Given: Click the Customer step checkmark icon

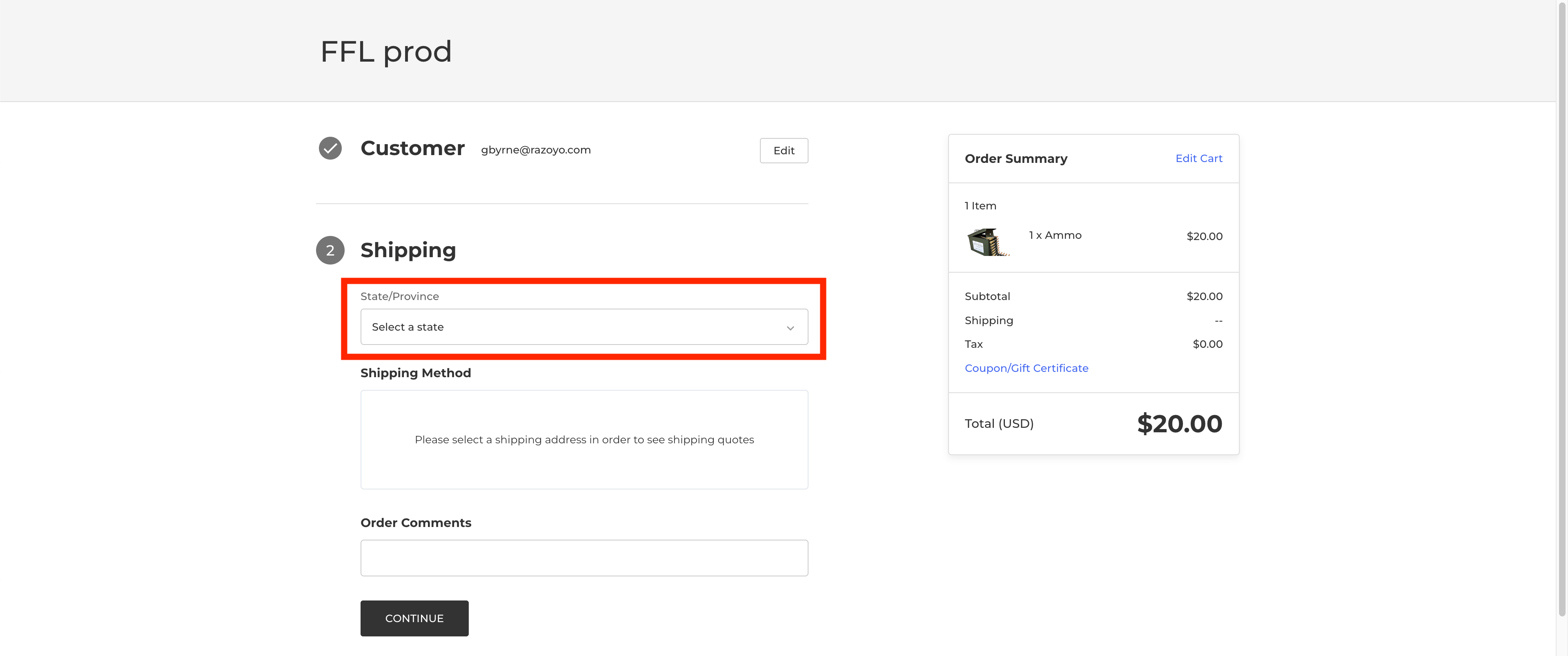Looking at the screenshot, I should 330,149.
